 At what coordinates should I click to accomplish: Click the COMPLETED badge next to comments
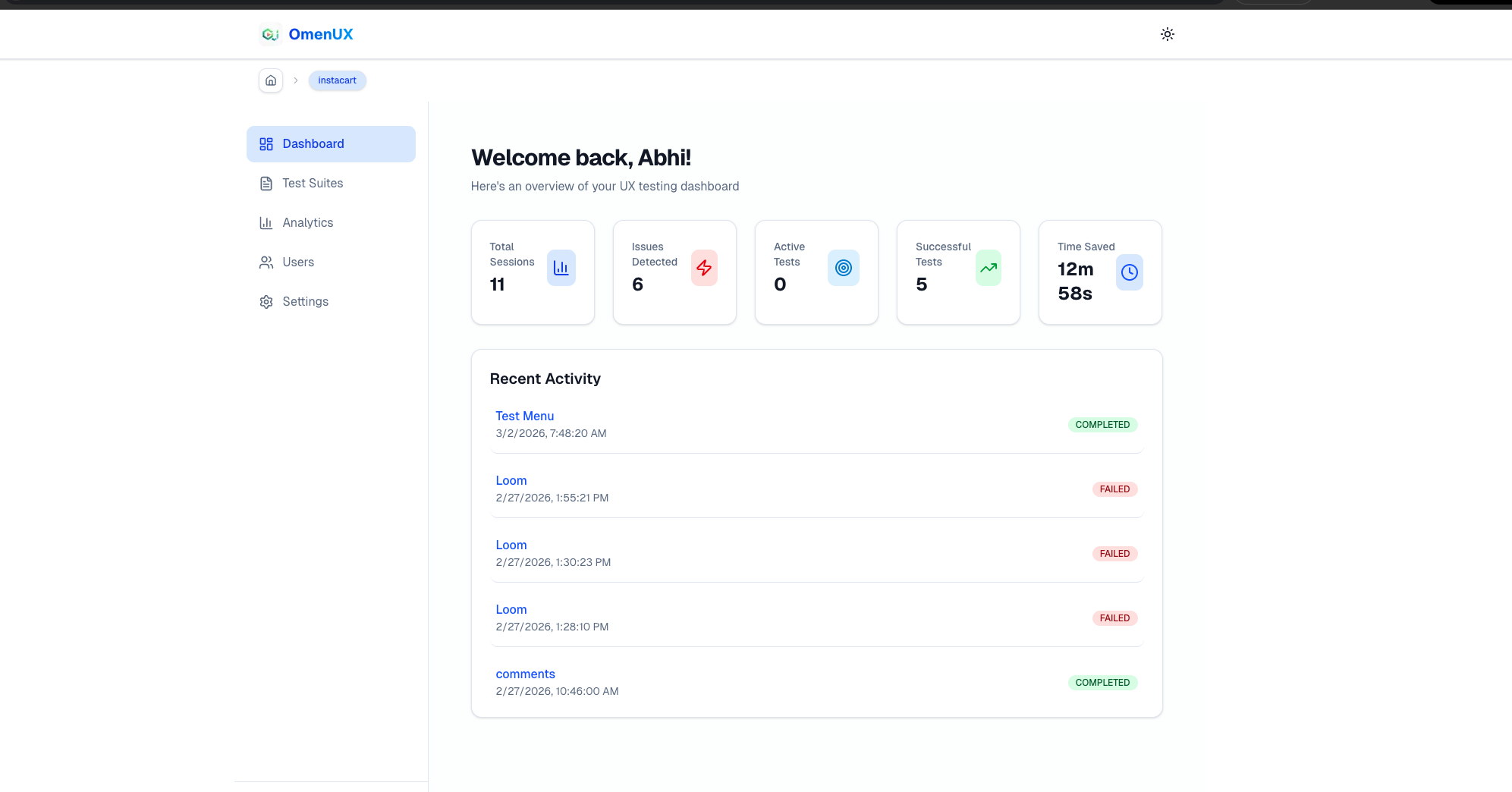click(x=1102, y=682)
